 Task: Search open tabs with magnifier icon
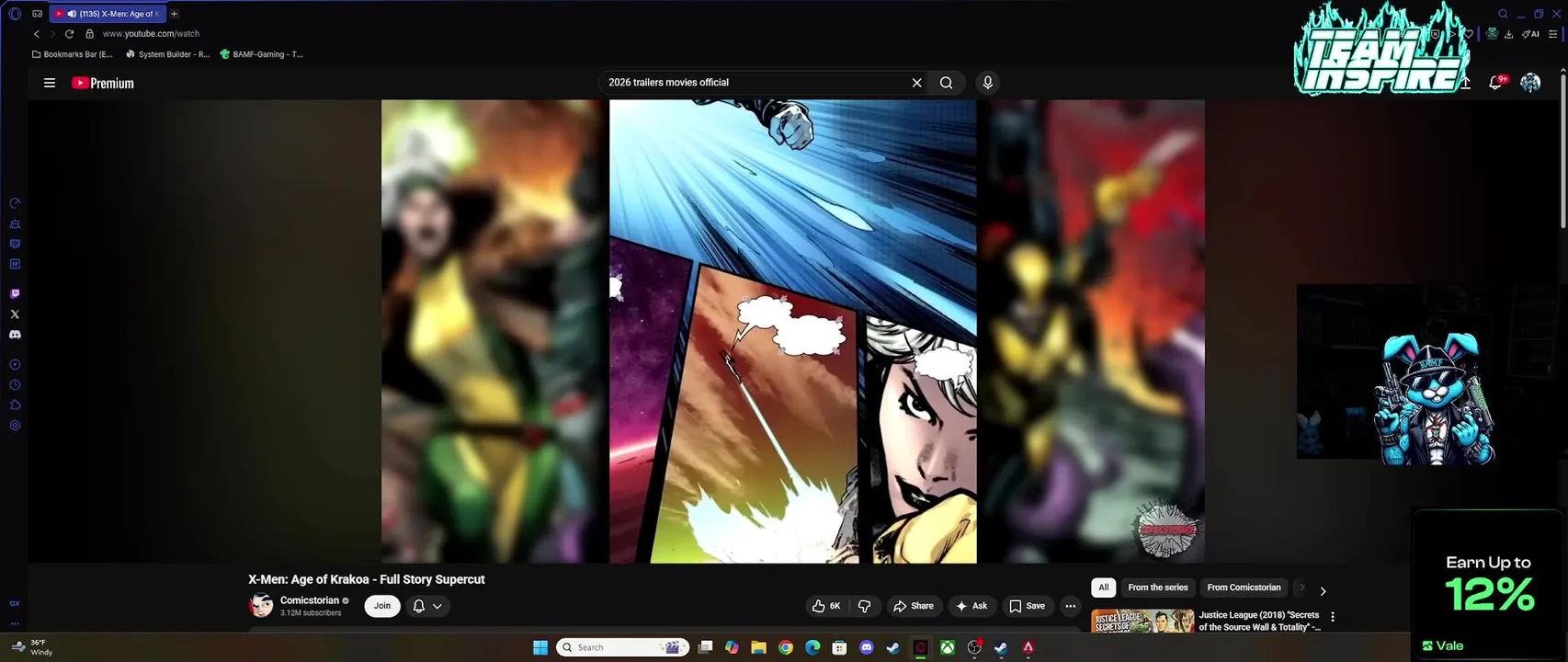click(x=1503, y=14)
